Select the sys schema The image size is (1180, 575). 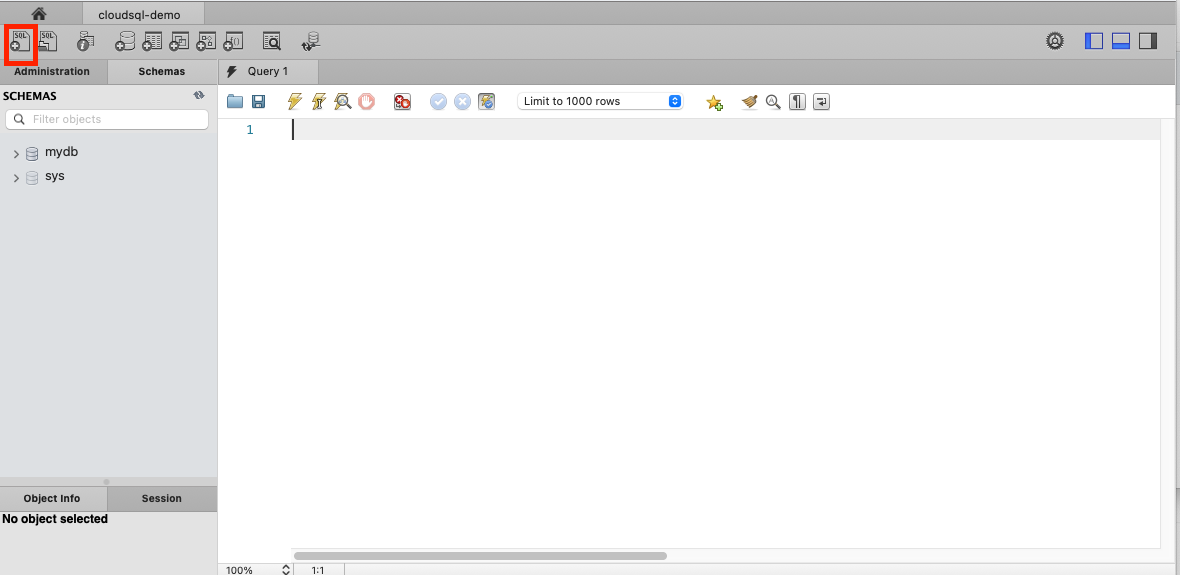[55, 176]
